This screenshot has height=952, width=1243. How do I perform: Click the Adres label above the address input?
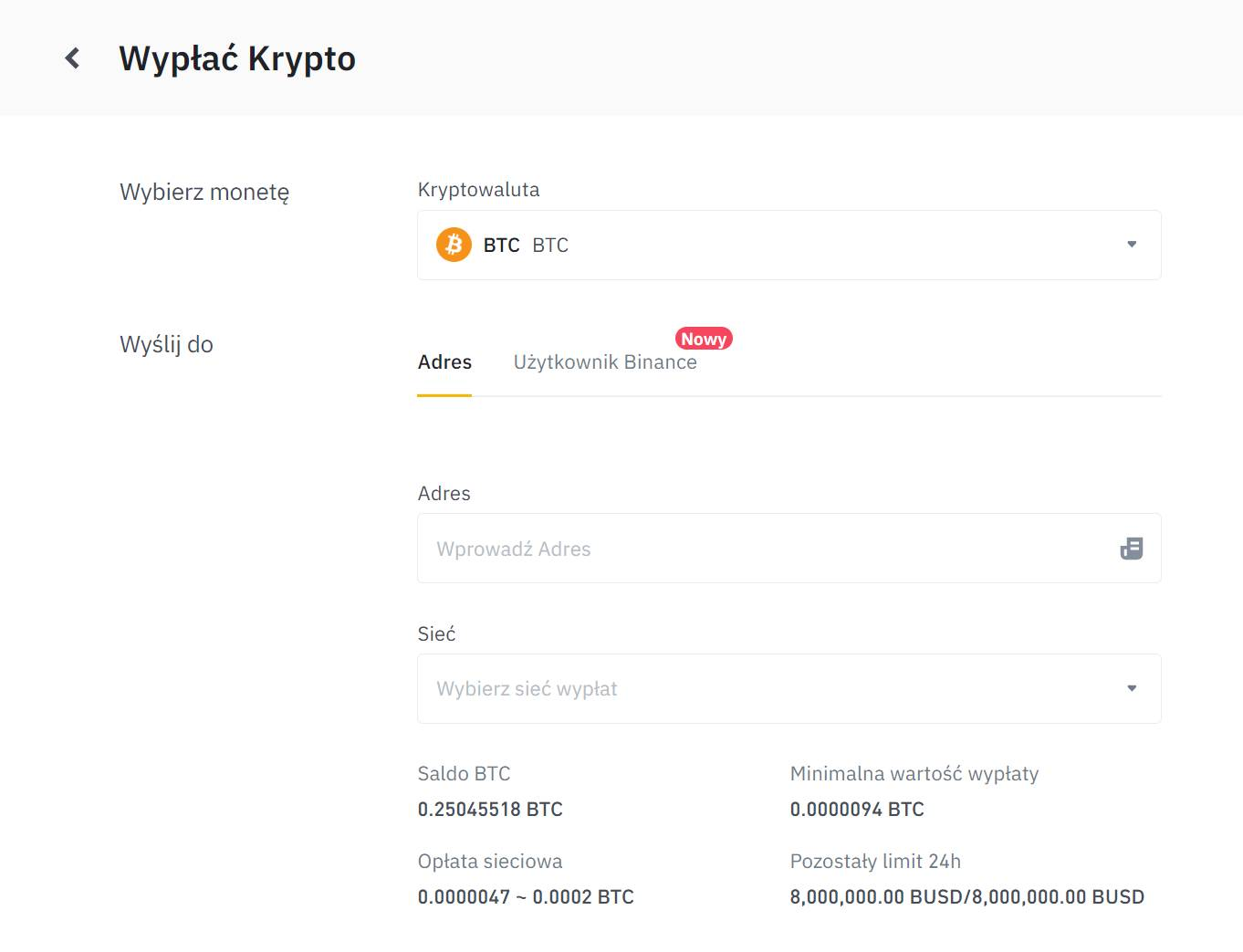[x=444, y=494]
